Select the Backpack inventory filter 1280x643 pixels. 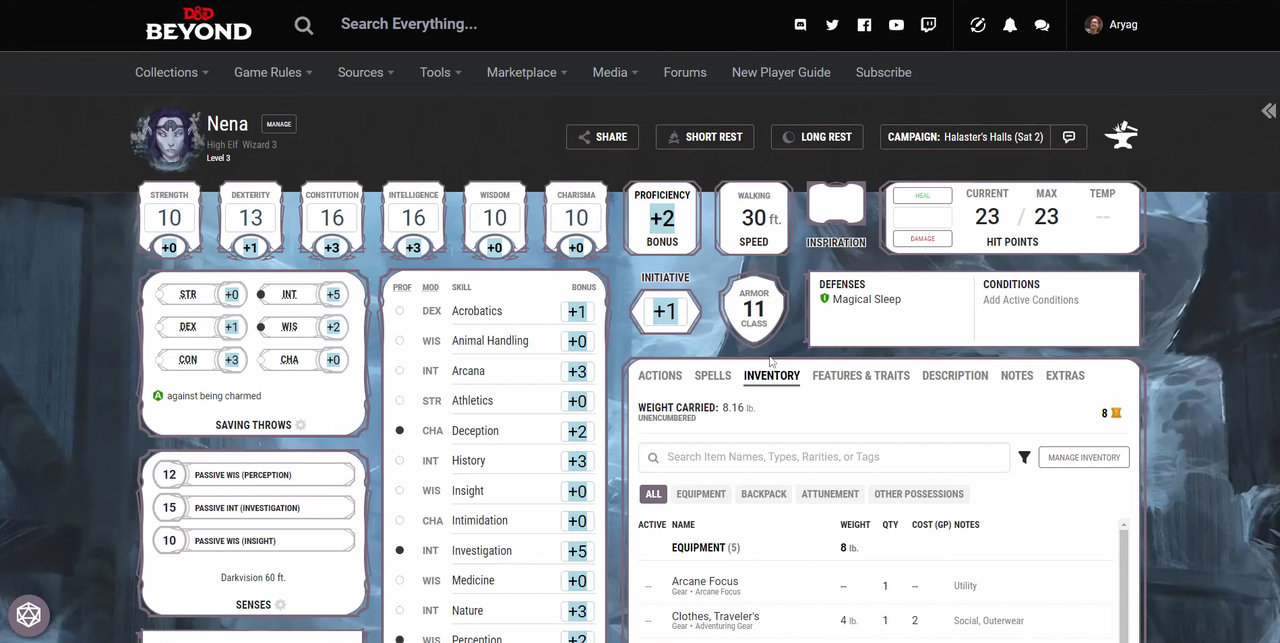pyautogui.click(x=764, y=494)
